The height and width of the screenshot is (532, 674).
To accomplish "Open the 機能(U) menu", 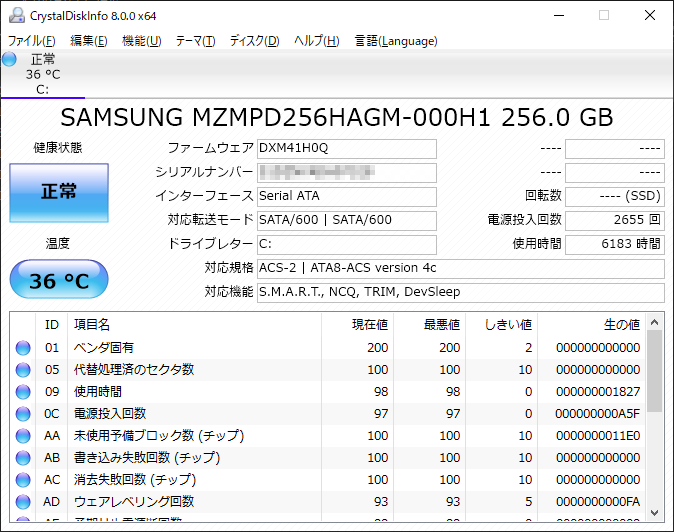I will click(x=141, y=41).
